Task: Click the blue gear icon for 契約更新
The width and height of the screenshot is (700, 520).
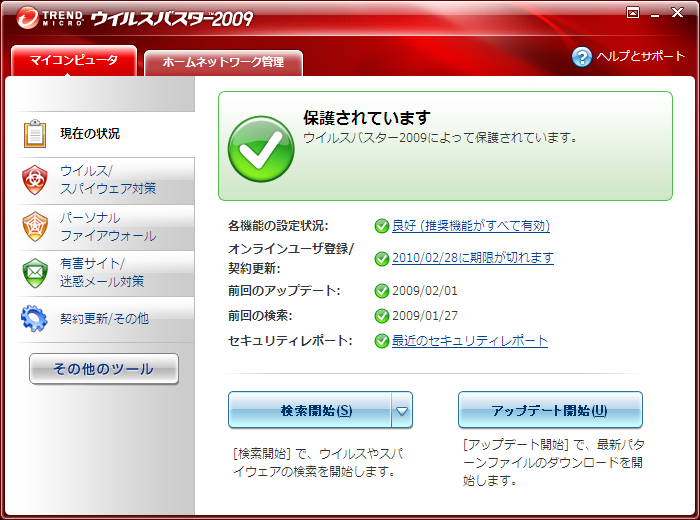Action: 35,319
